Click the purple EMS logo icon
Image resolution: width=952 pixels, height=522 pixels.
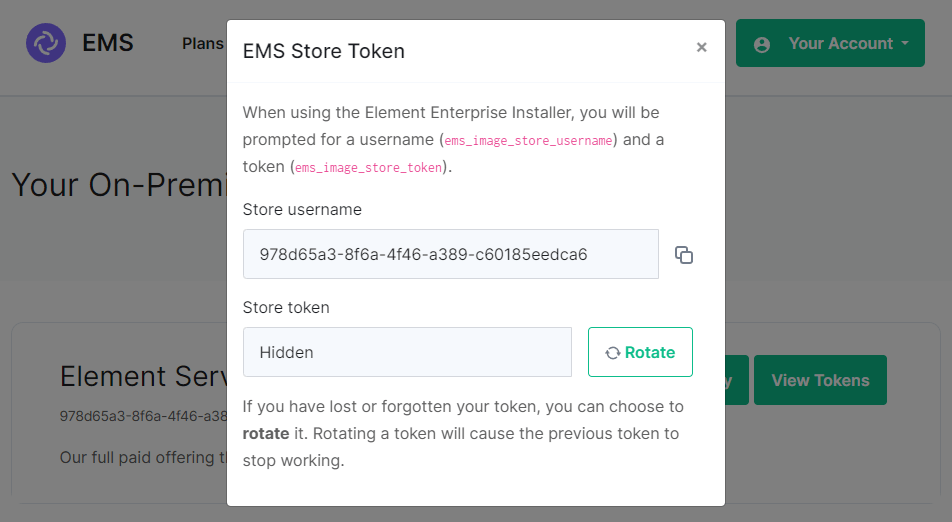tap(46, 43)
